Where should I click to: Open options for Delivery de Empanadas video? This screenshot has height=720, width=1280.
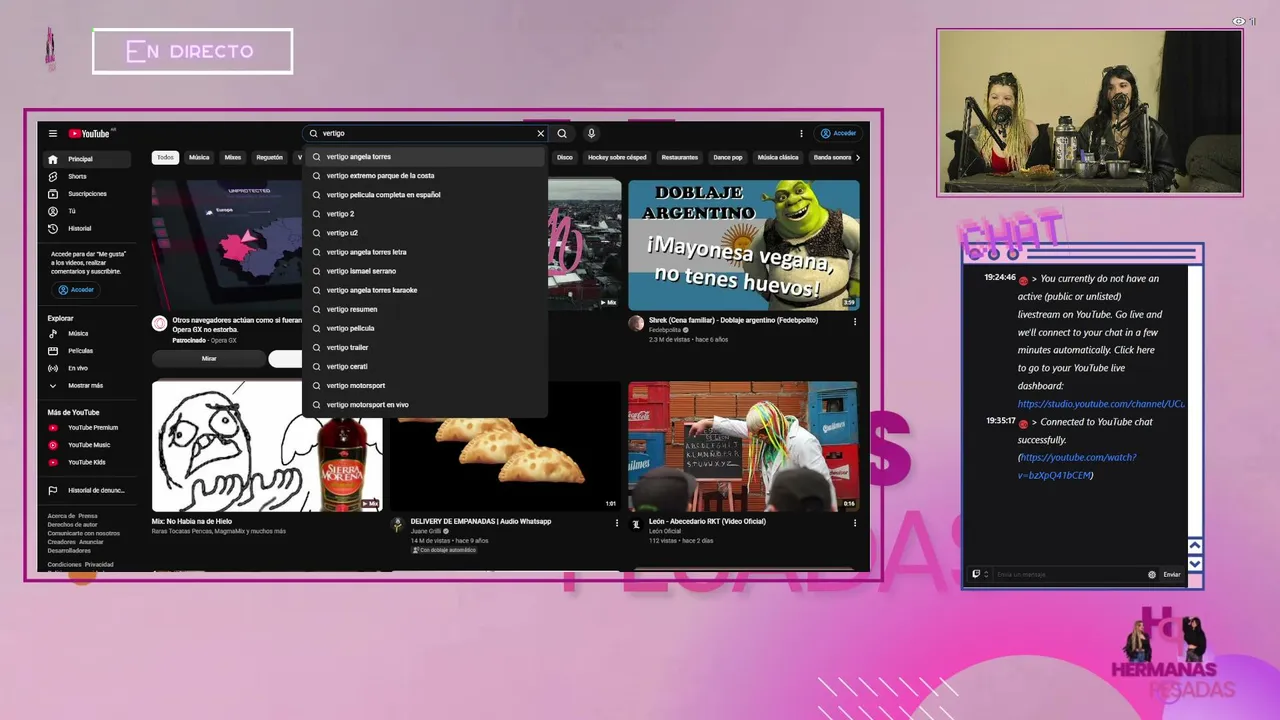pos(616,523)
